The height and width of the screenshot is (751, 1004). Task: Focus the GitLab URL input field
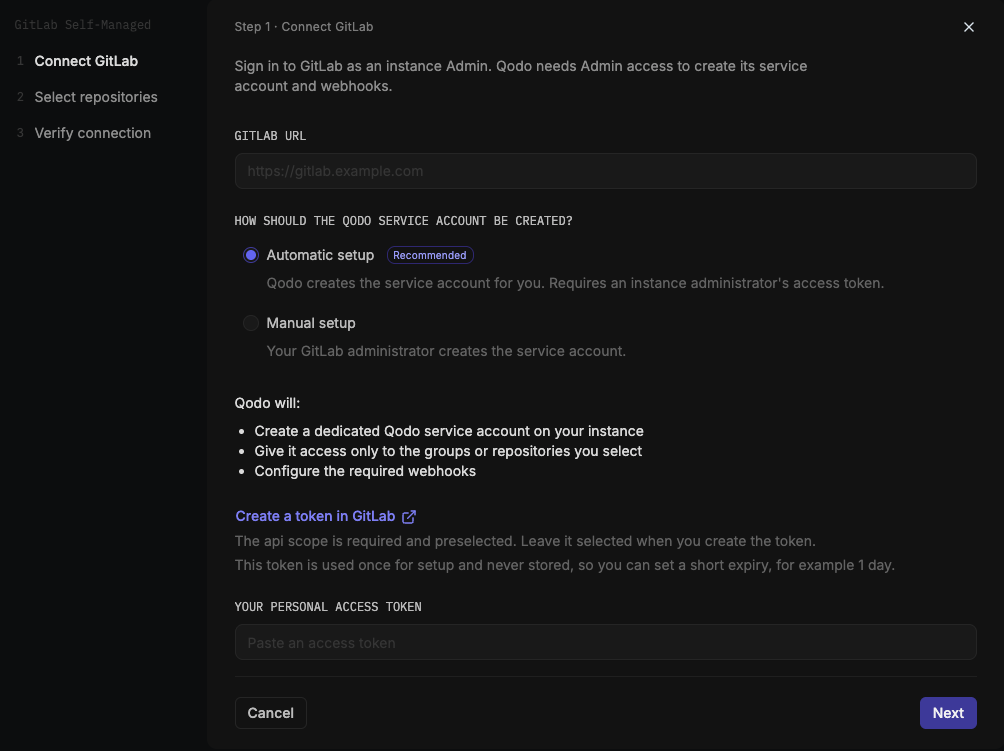click(605, 171)
